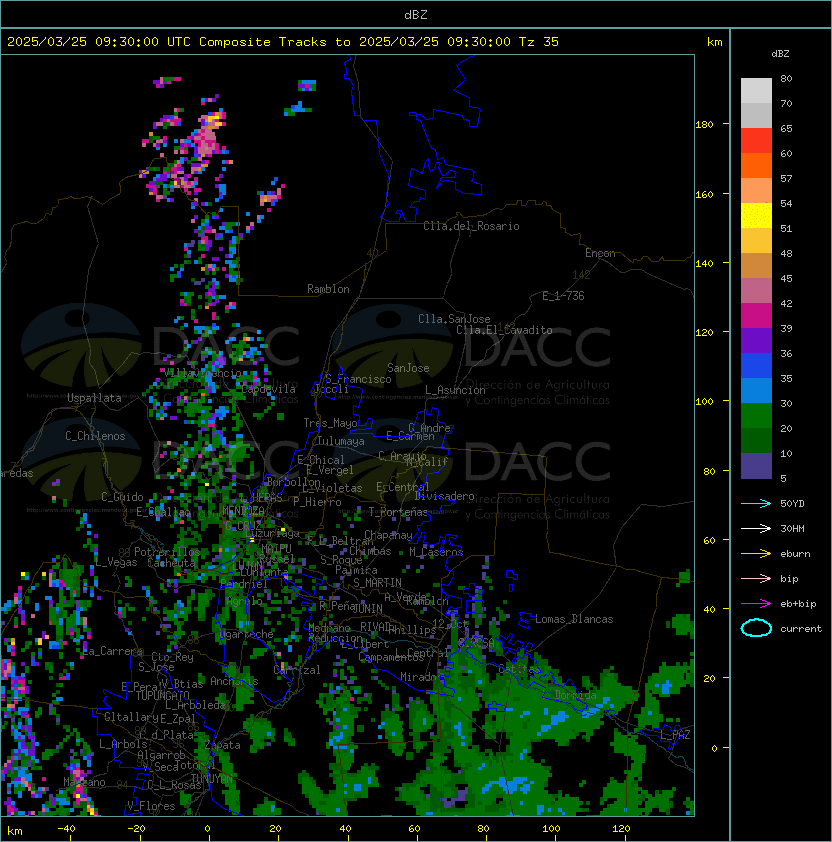Click the 'Potrerillos' place label
Image resolution: width=832 pixels, height=842 pixels.
coord(167,552)
